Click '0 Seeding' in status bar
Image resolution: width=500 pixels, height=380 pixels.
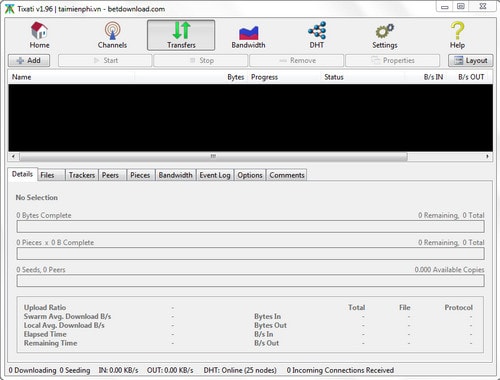tap(75, 370)
